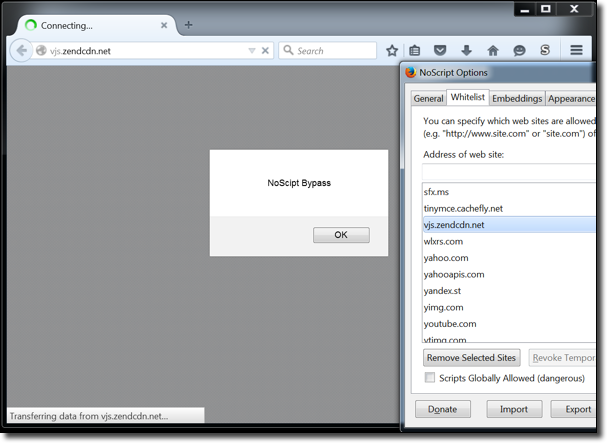Click the Address of web site field
Image resolution: width=607 pixels, height=443 pixels.
(509, 172)
